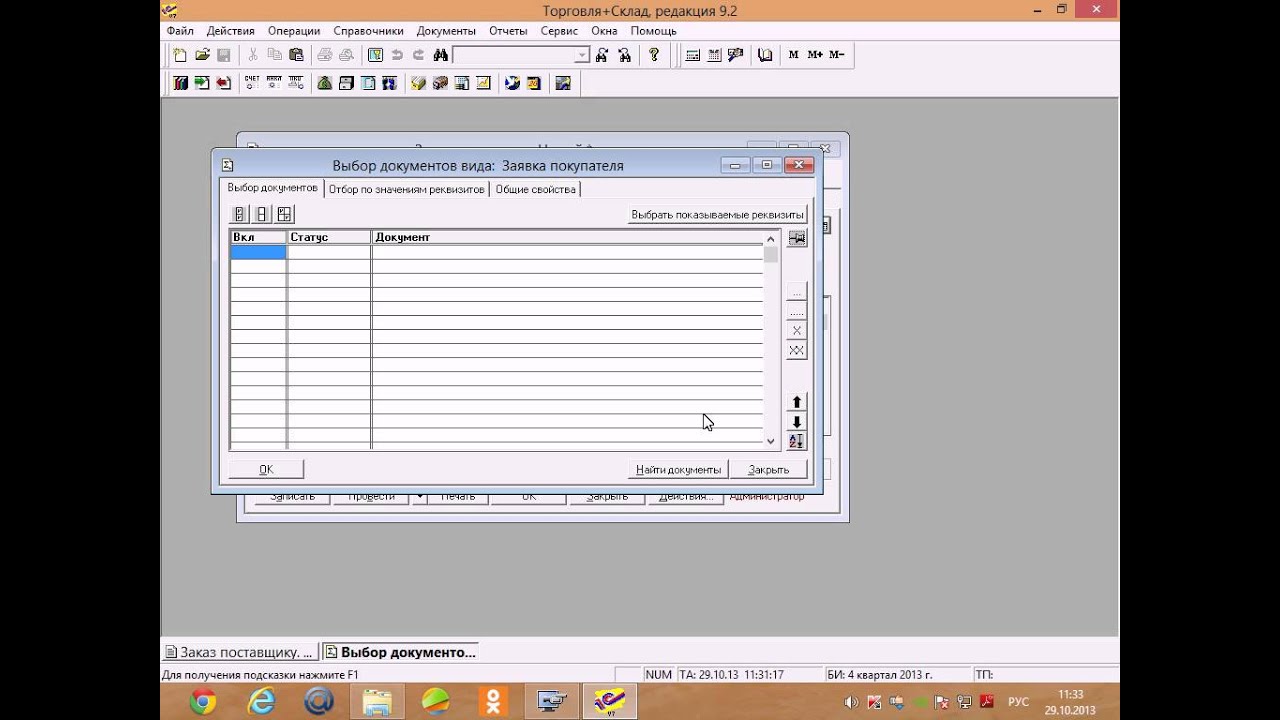Screen dimensions: 1280x720
Task: Click the Paste clipboard toolbar icon
Action: [296, 55]
